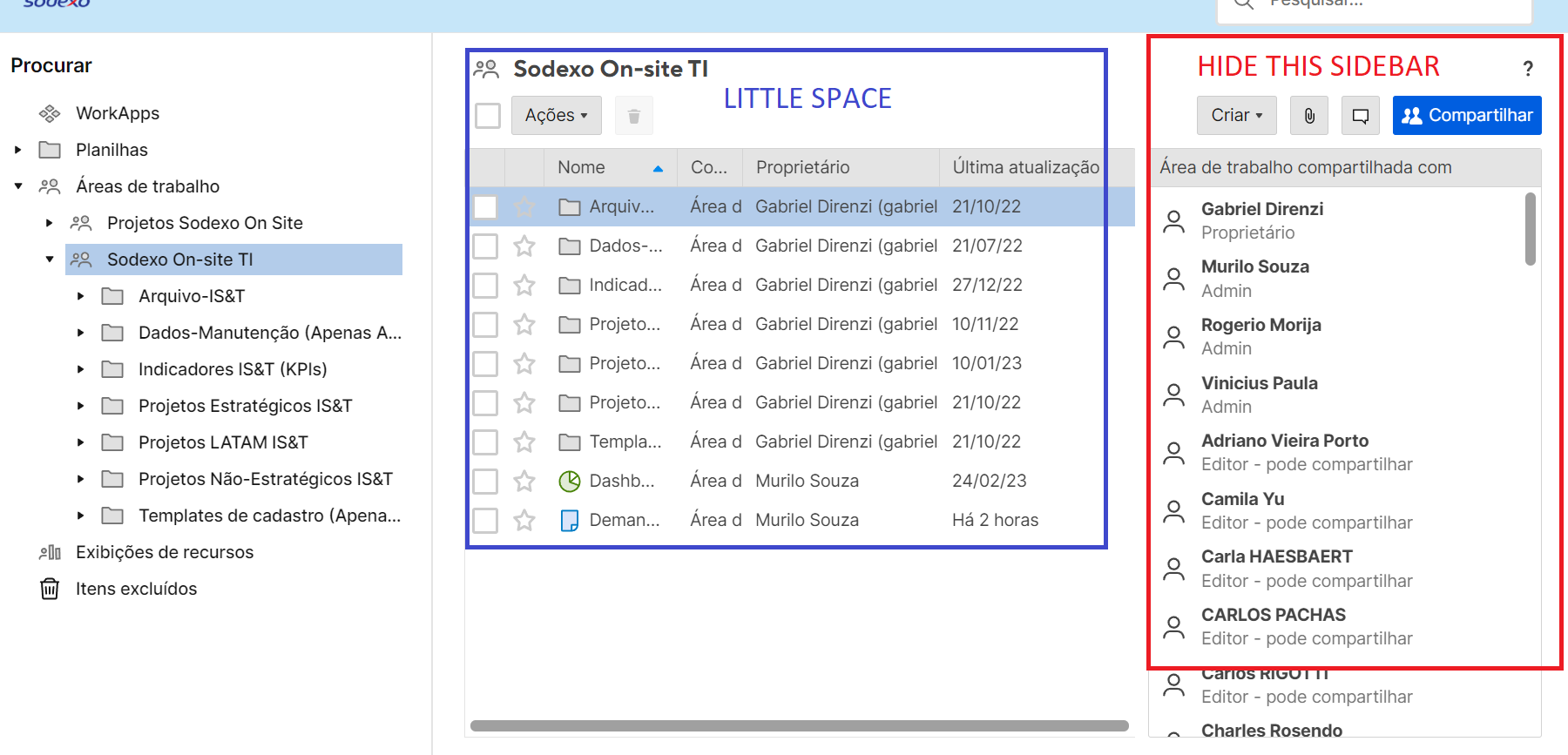
Task: Click the delete trash icon next to Ações
Action: 634,116
